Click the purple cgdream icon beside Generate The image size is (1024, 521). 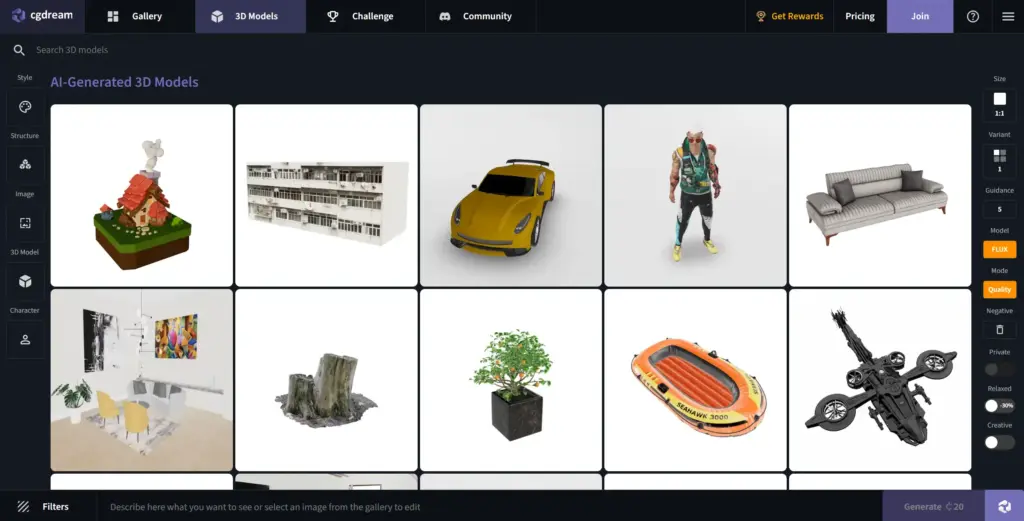coord(1004,507)
